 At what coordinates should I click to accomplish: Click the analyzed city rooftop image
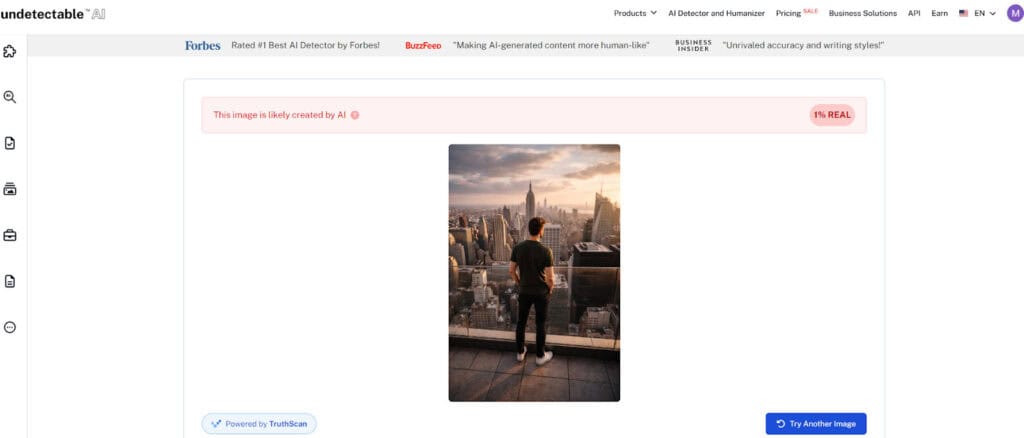(534, 272)
